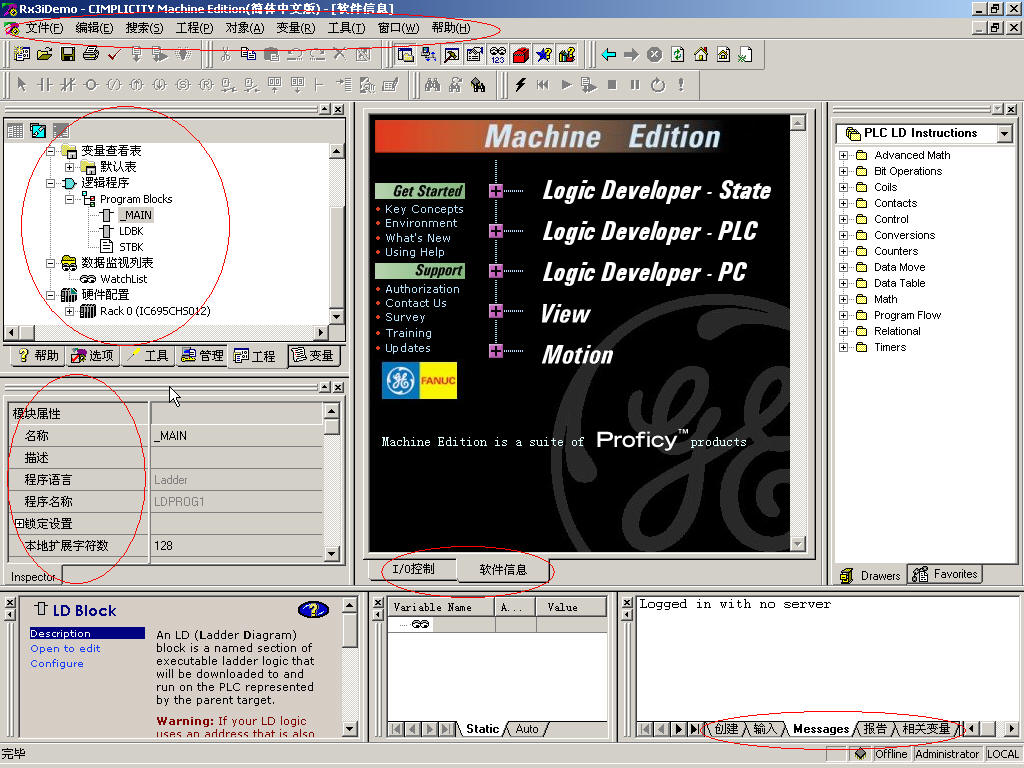
Task: Click the Copy toolbar icon
Action: 248,54
